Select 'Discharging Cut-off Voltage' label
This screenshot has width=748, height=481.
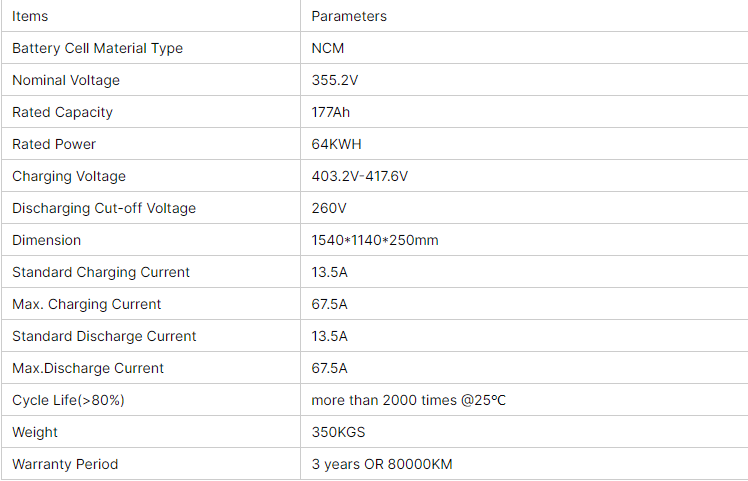(x=104, y=208)
